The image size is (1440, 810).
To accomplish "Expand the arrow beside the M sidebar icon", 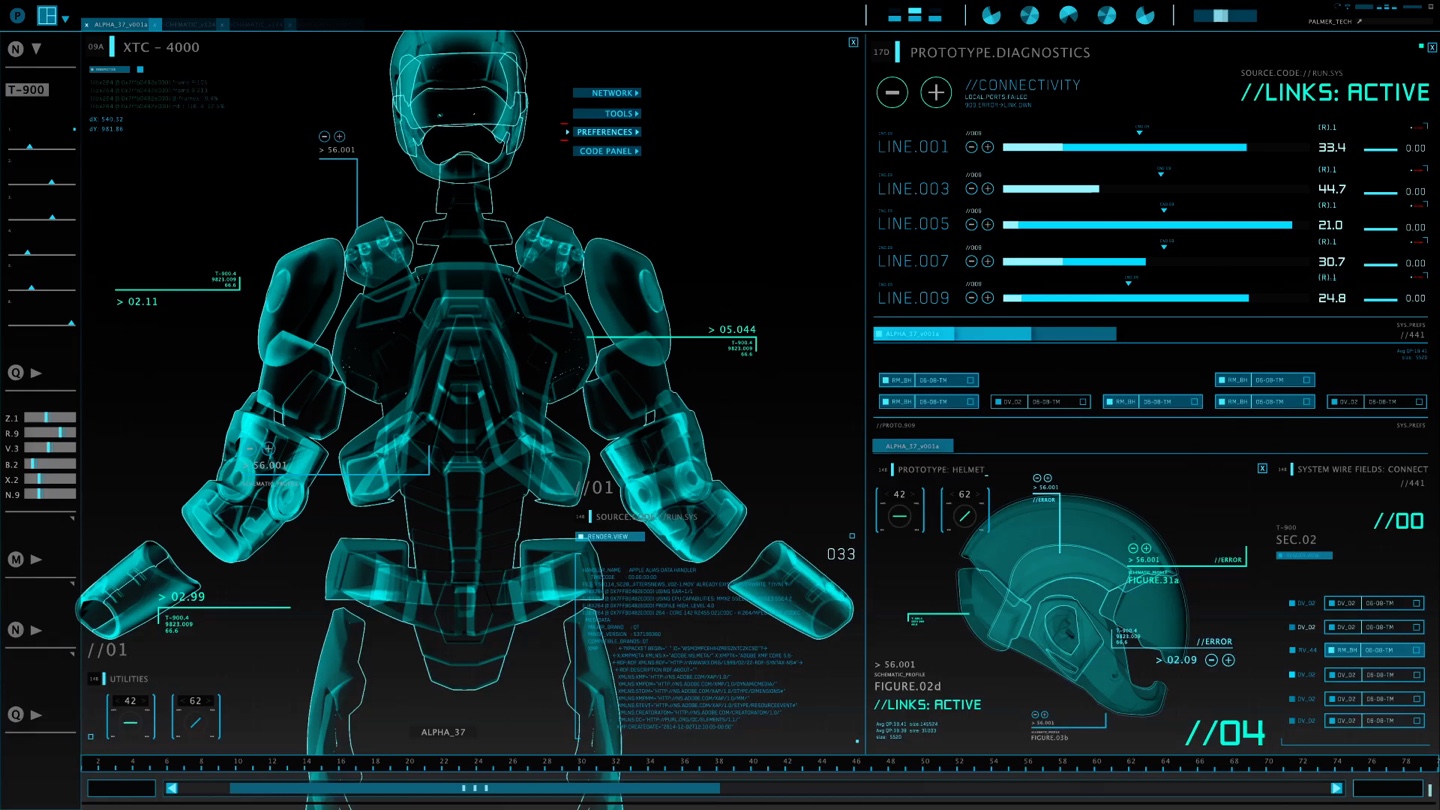I will click(x=37, y=560).
